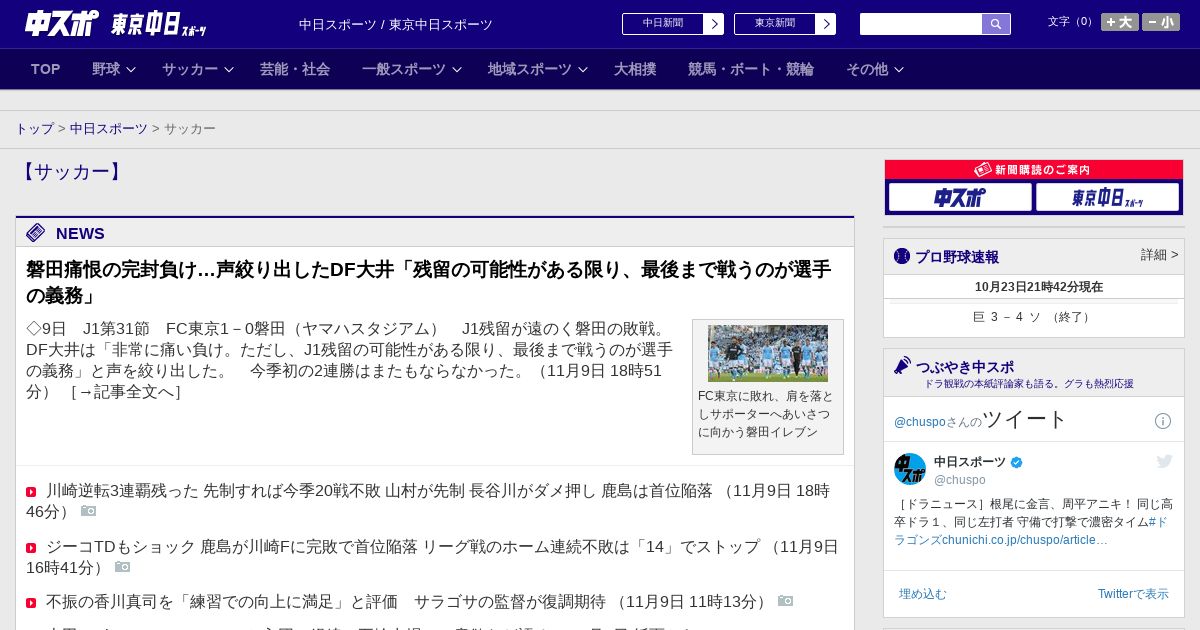Click 埋め込む link

click(922, 594)
